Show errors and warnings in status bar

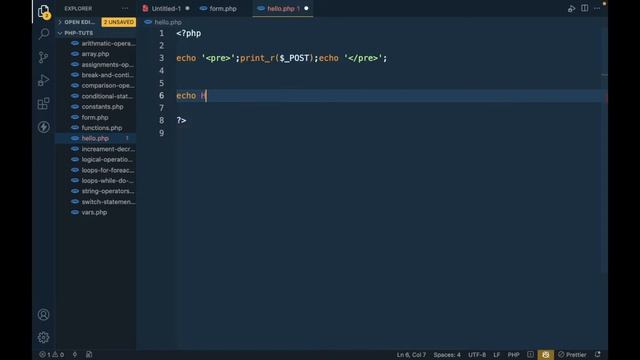(51, 355)
